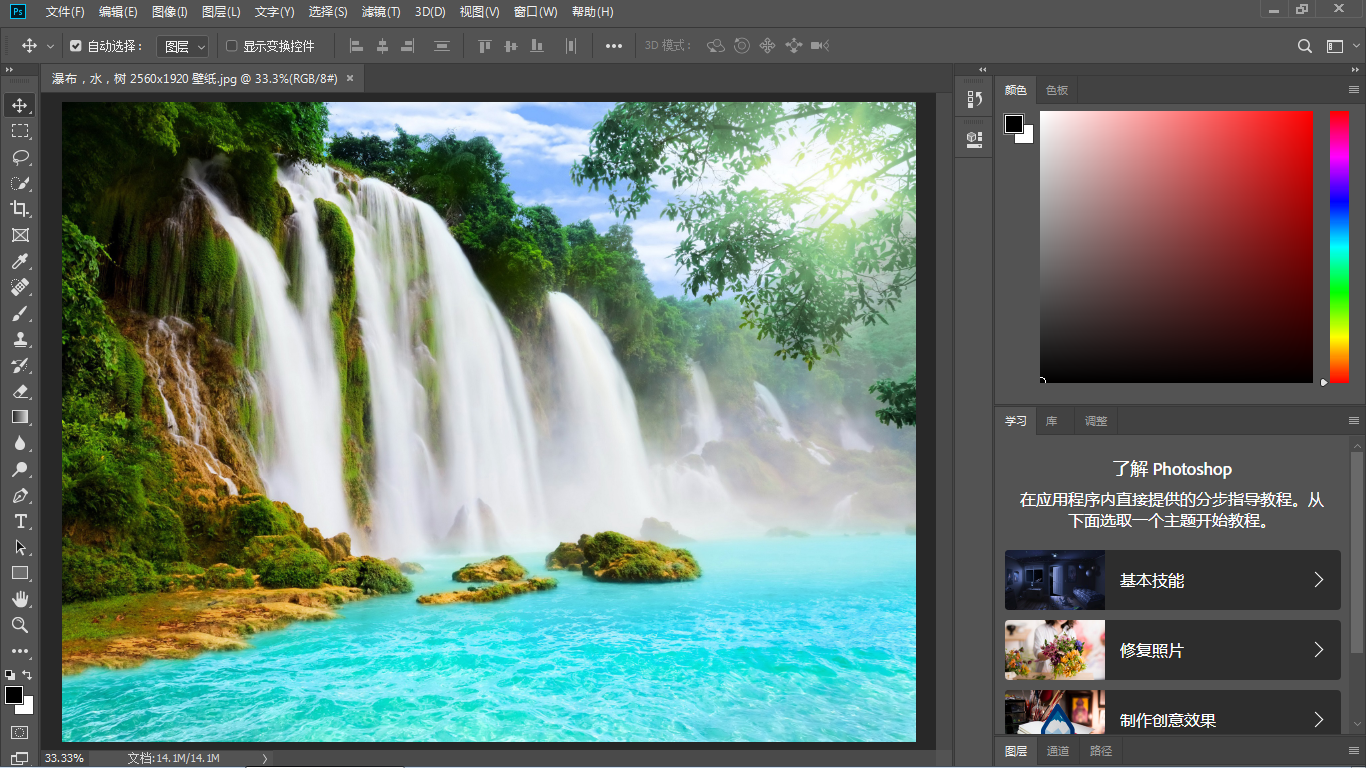
Task: Select the Eyedropper tool
Action: click(20, 261)
